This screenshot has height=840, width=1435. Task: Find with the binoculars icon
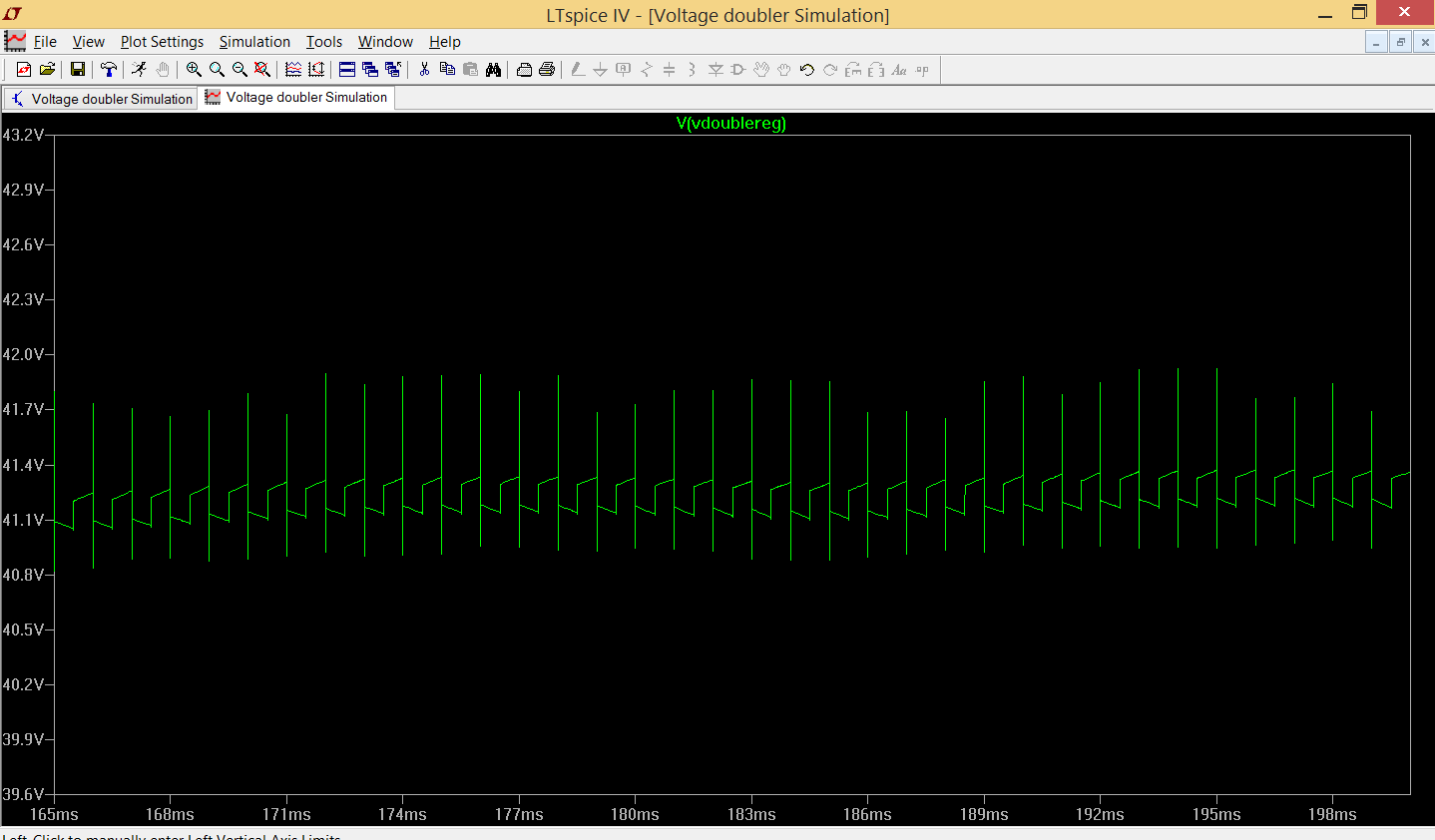pyautogui.click(x=493, y=69)
